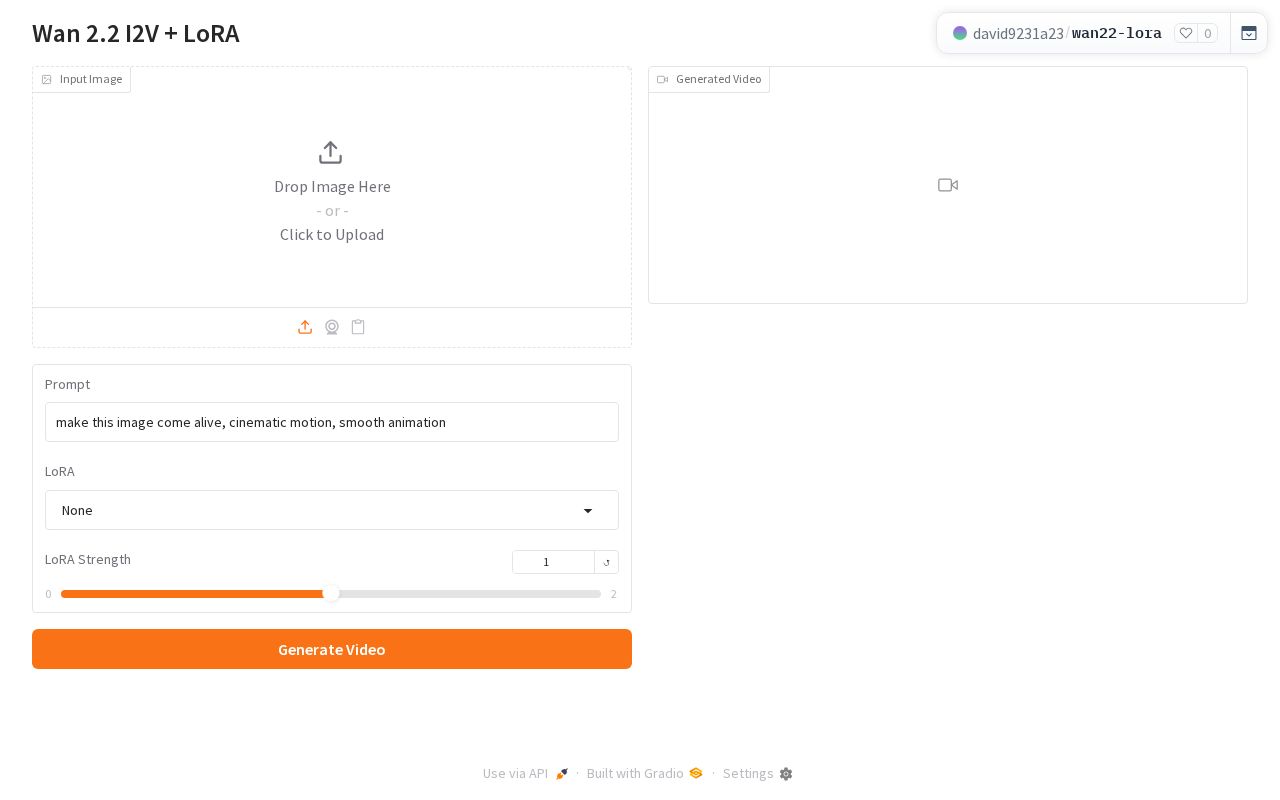1280x800 pixels.
Task: Click Drop Image Here upload area
Action: point(332,187)
